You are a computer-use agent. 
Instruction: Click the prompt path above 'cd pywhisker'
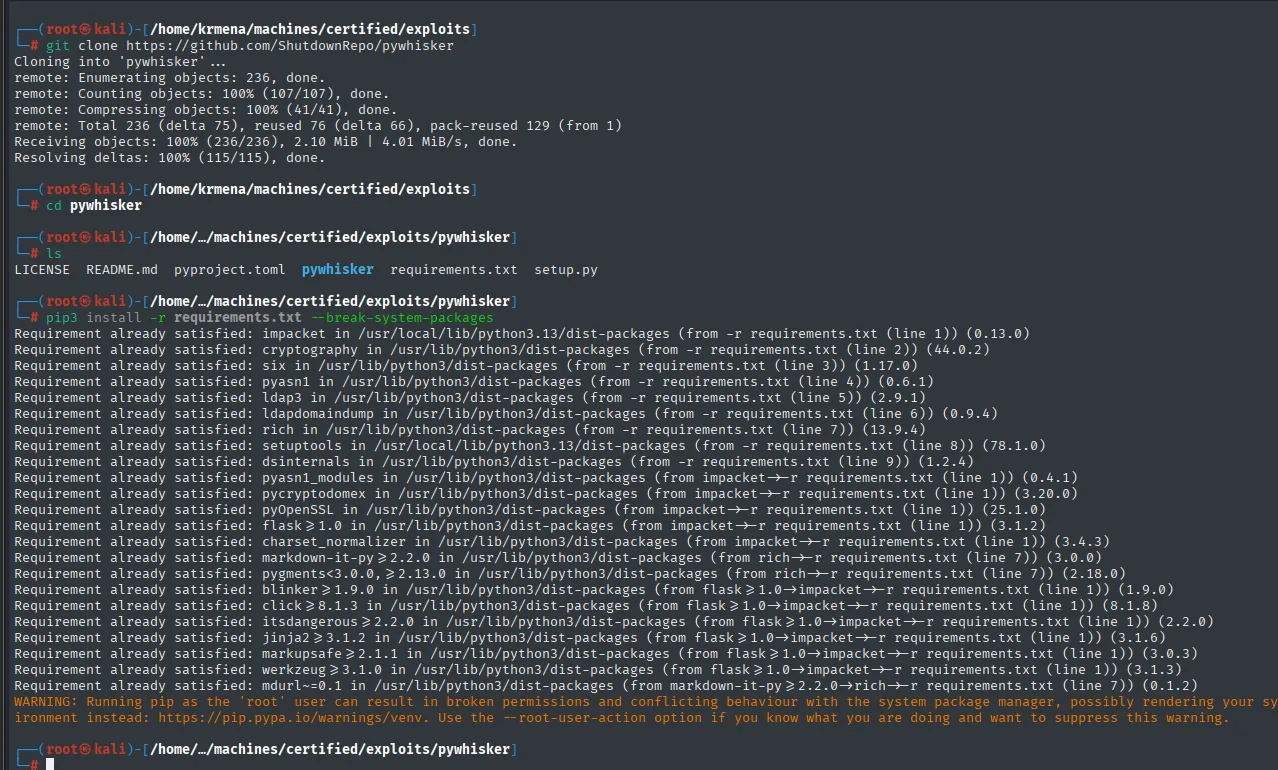coord(310,189)
